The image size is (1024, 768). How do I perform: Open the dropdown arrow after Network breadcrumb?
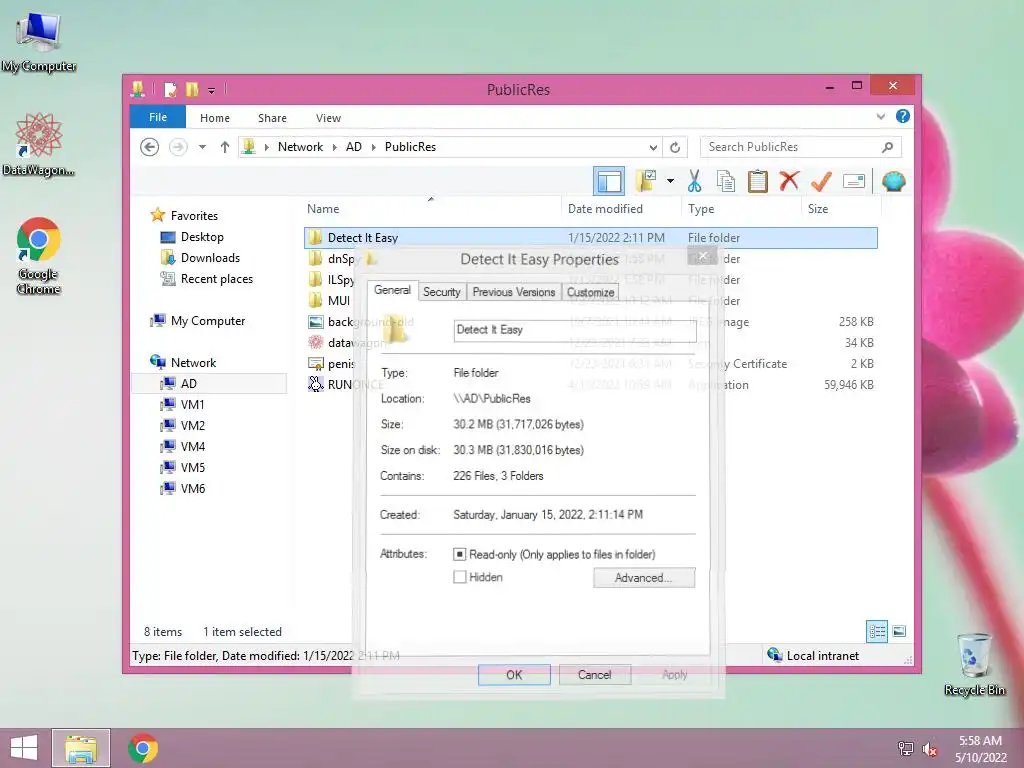tap(334, 147)
